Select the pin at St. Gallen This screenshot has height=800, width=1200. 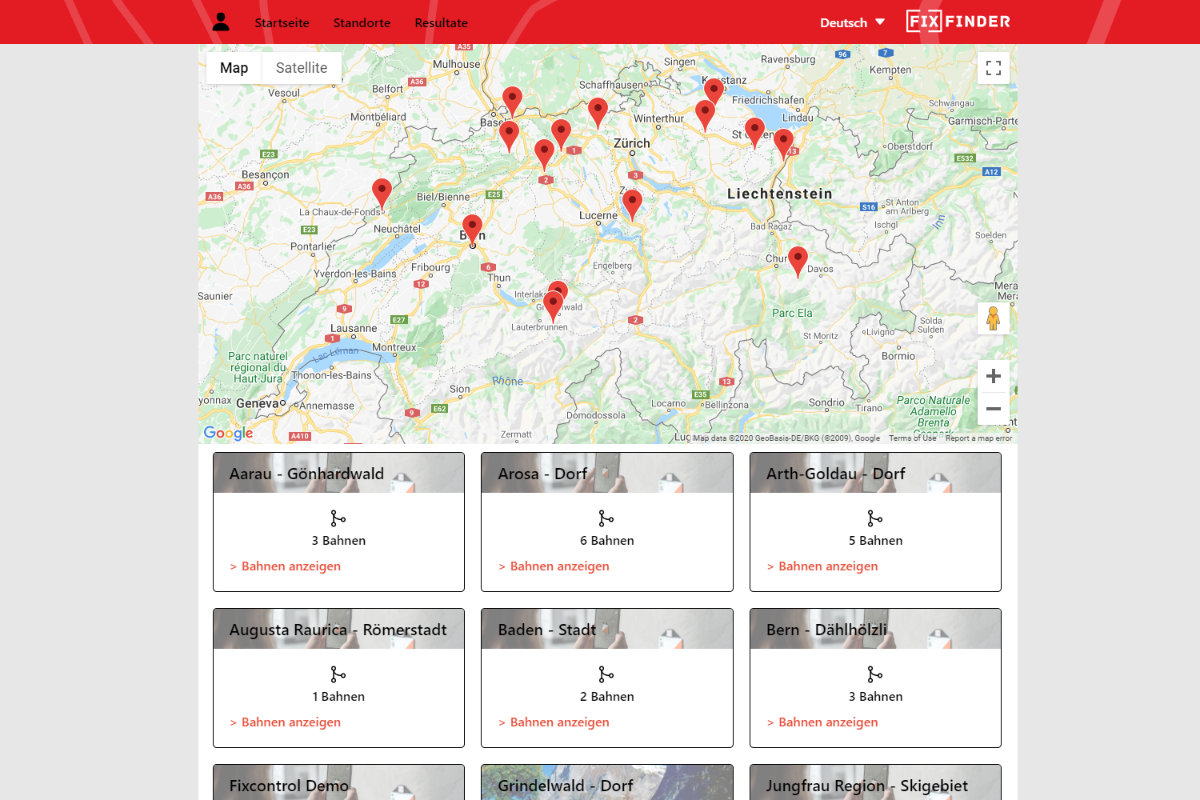click(755, 132)
